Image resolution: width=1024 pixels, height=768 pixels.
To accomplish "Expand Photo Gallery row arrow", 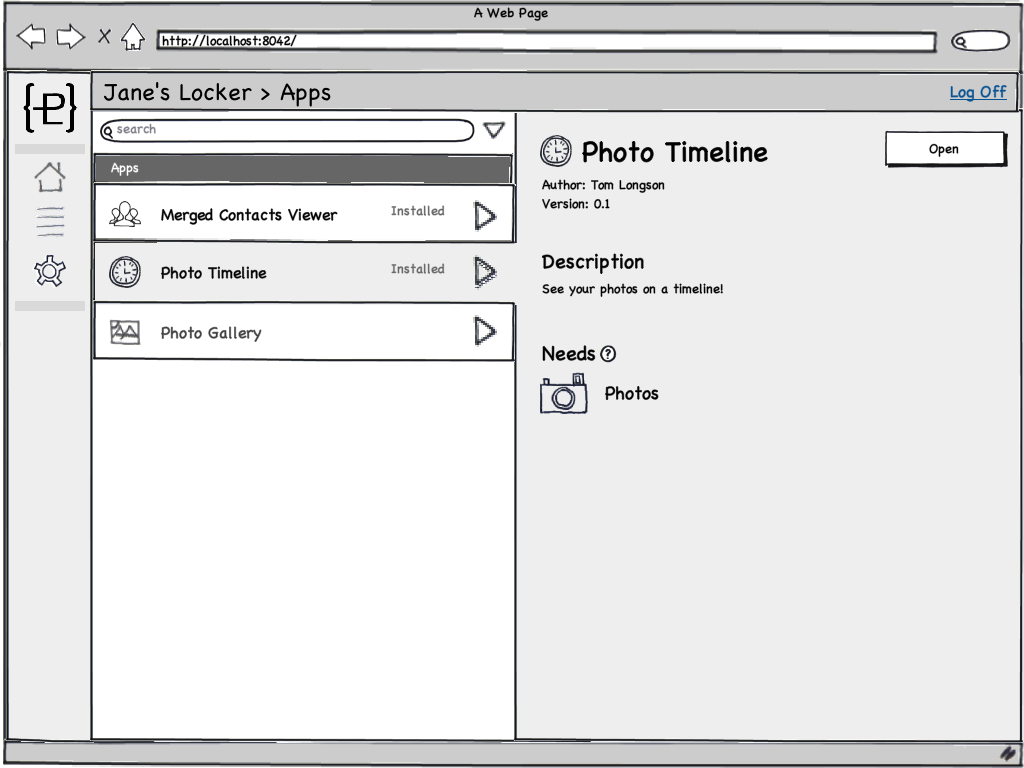I will pos(485,331).
